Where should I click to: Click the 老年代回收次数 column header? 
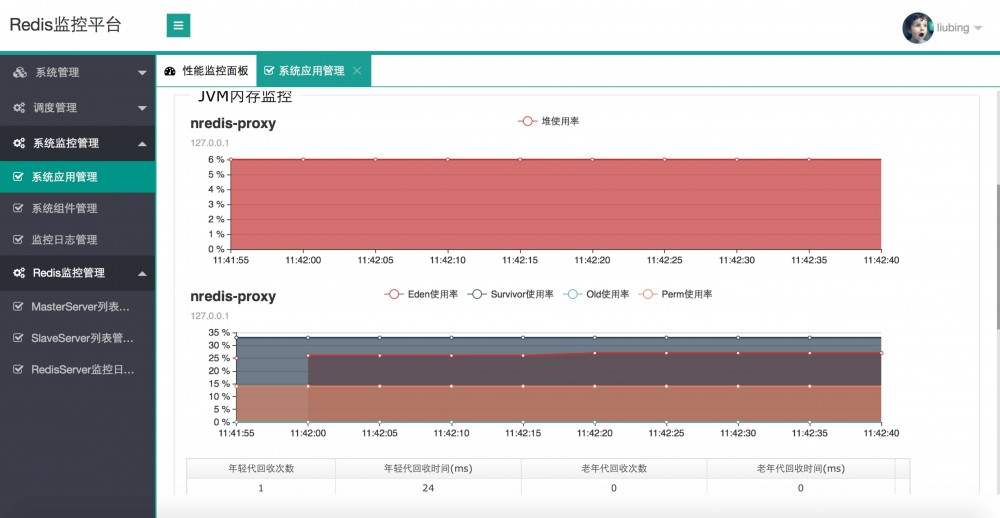614,468
